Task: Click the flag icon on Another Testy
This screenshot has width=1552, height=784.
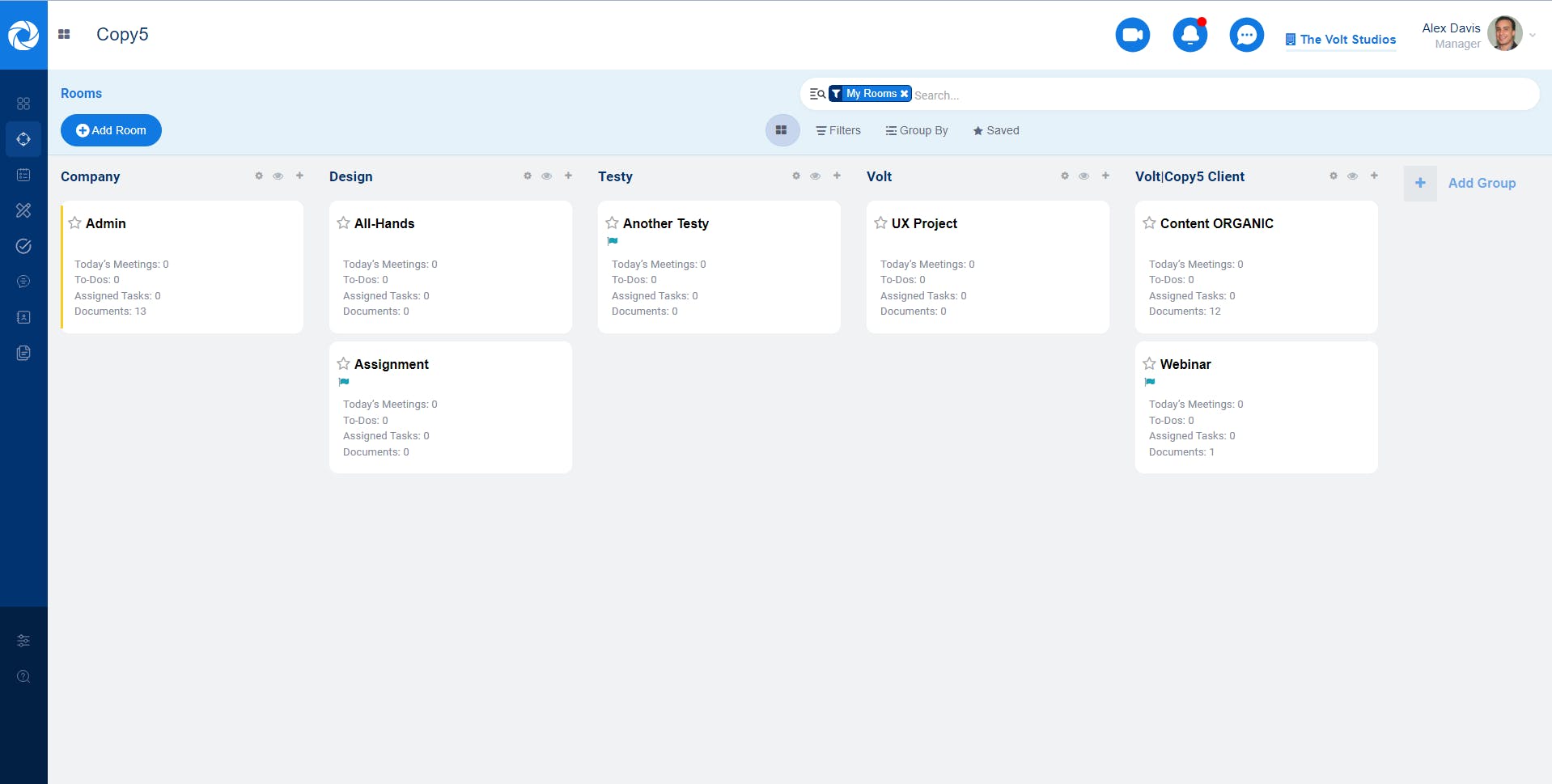Action: click(613, 241)
